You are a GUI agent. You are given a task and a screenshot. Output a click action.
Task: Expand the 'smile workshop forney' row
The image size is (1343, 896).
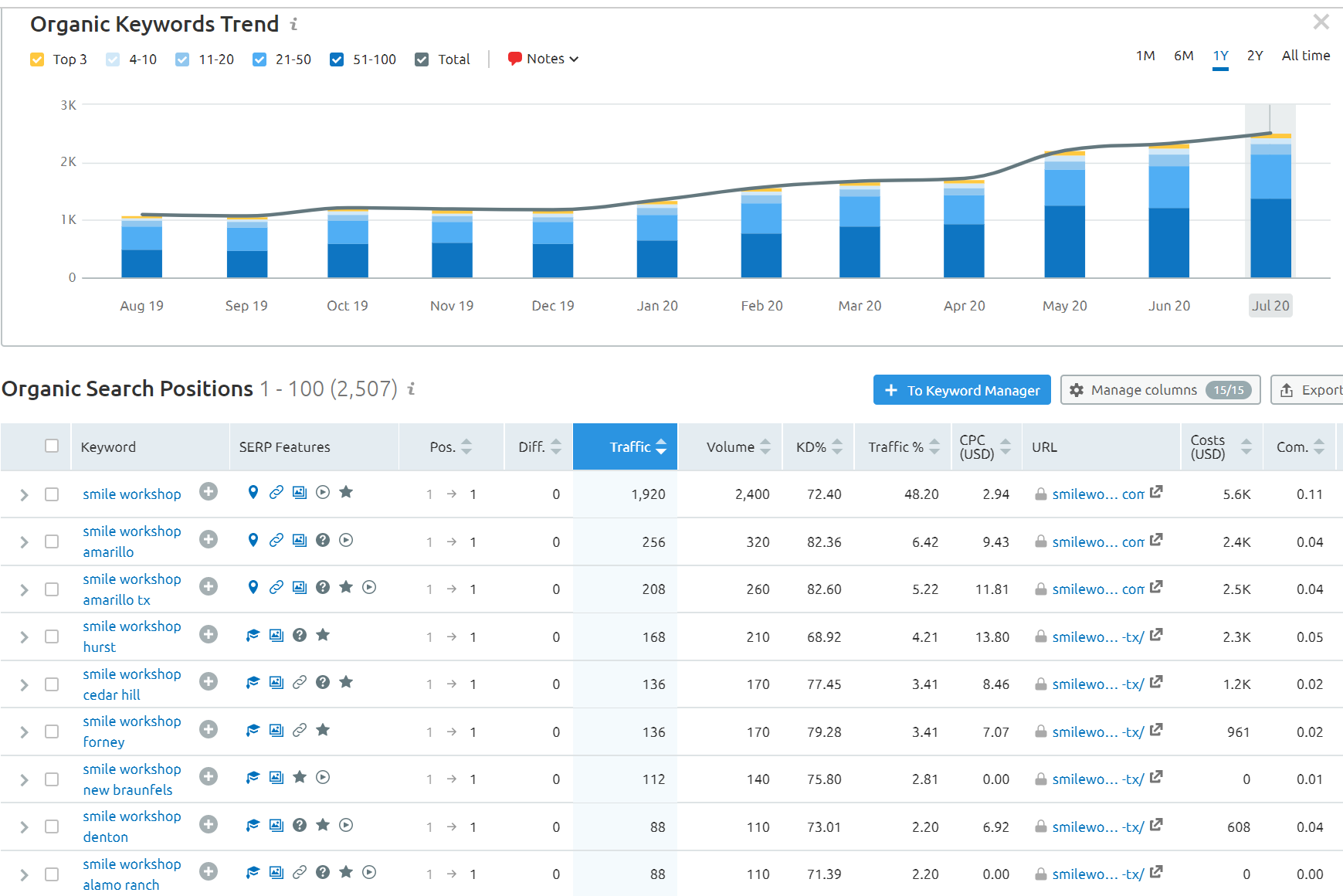(24, 732)
